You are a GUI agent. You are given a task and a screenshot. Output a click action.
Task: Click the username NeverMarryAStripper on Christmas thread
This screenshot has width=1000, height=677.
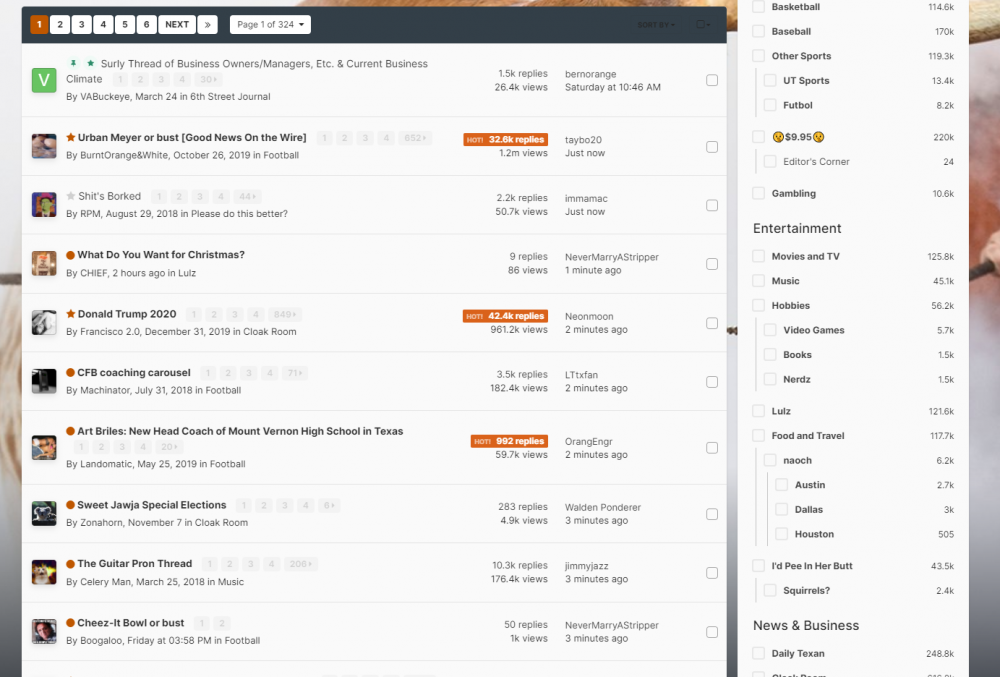[611, 257]
